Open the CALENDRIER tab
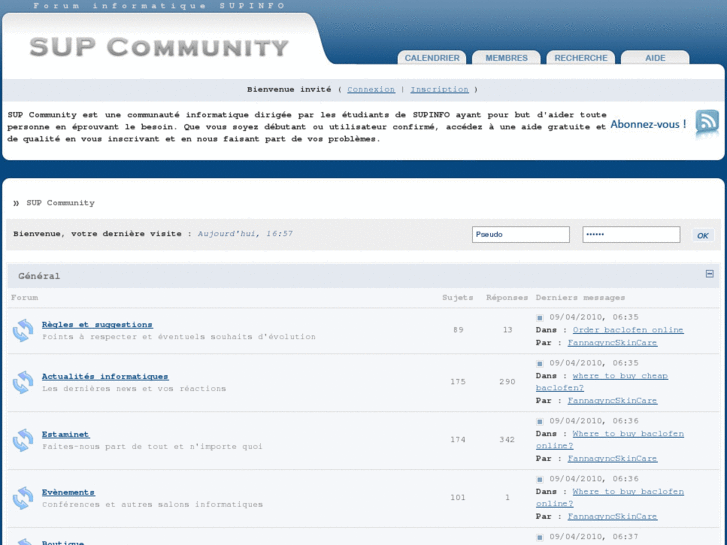727x545 pixels. pos(432,58)
